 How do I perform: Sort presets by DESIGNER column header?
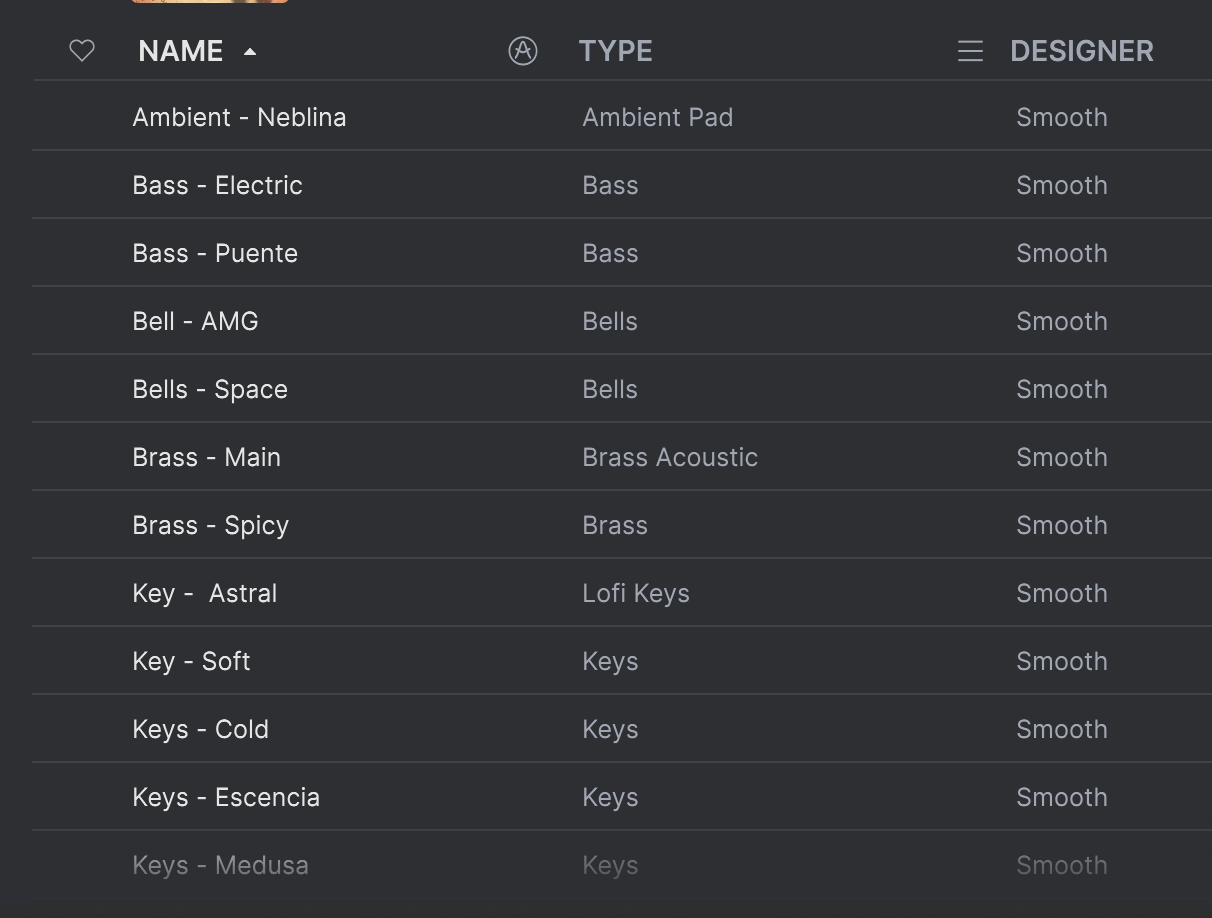[1081, 51]
